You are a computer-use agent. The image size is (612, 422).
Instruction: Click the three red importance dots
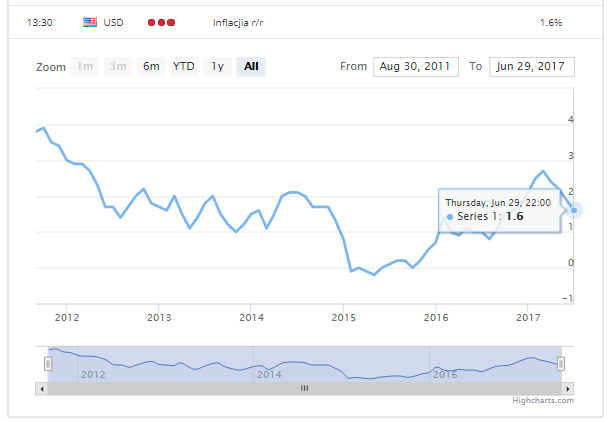click(161, 23)
